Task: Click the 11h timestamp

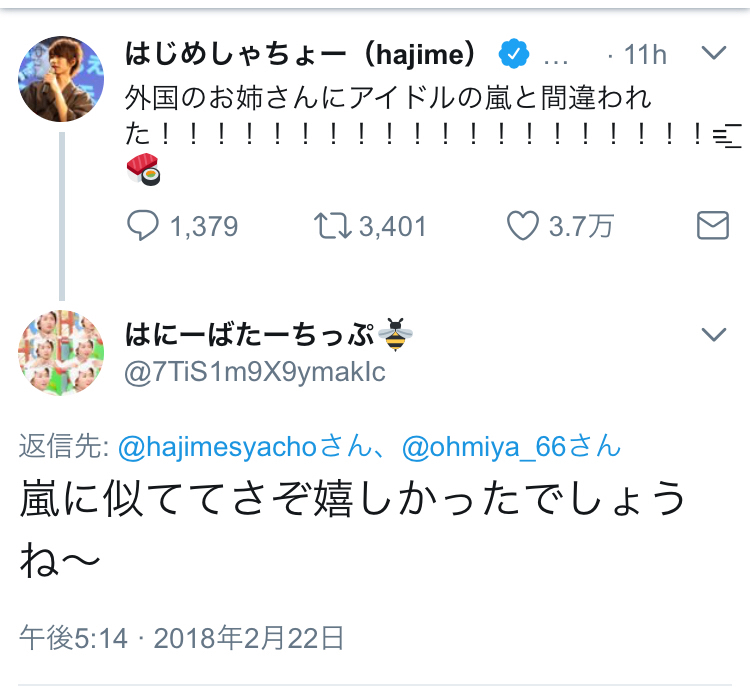Action: 645,54
